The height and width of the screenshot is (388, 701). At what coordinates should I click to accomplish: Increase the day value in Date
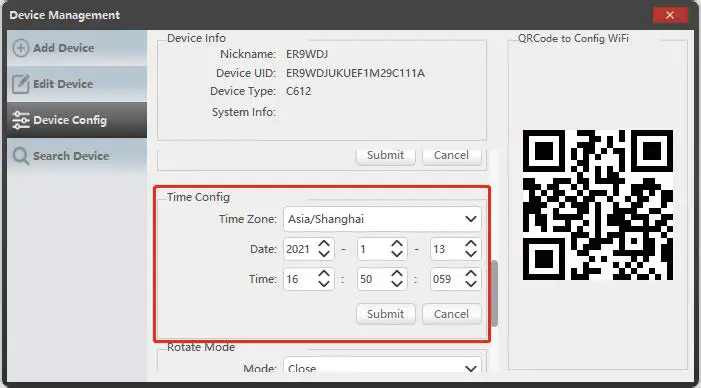tap(471, 244)
